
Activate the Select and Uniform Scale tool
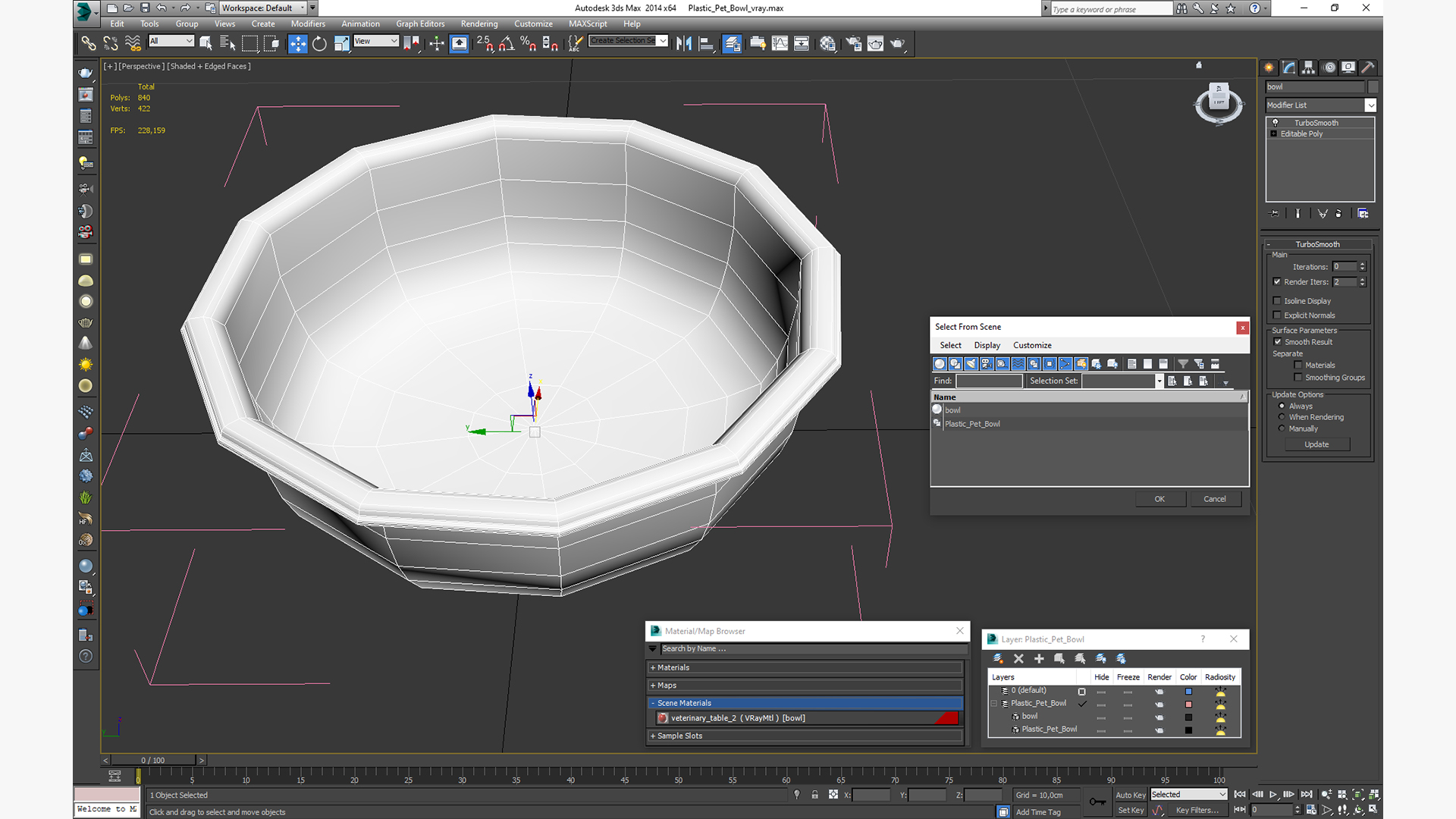click(x=341, y=43)
